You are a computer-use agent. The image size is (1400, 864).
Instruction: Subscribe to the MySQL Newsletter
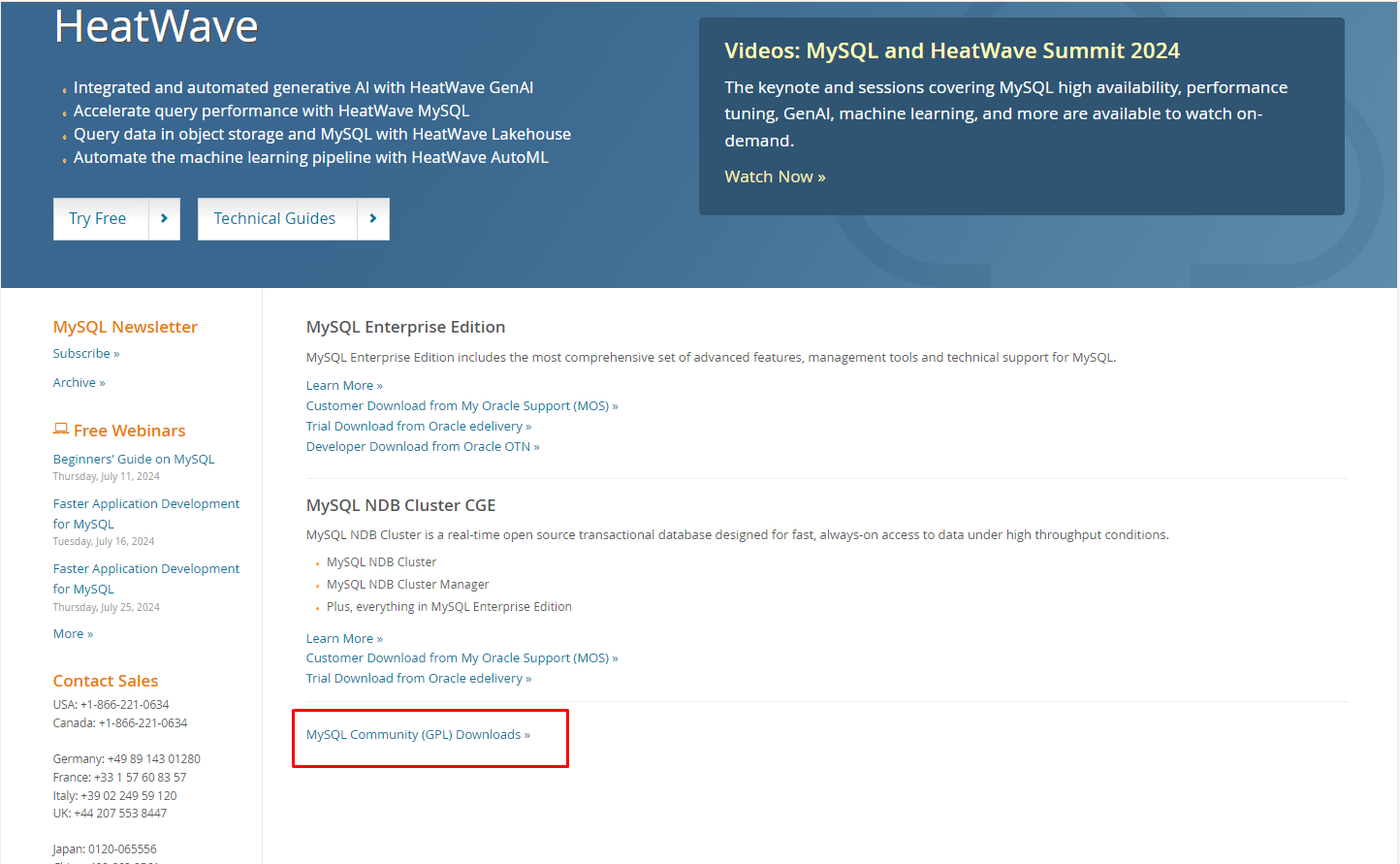tap(86, 354)
